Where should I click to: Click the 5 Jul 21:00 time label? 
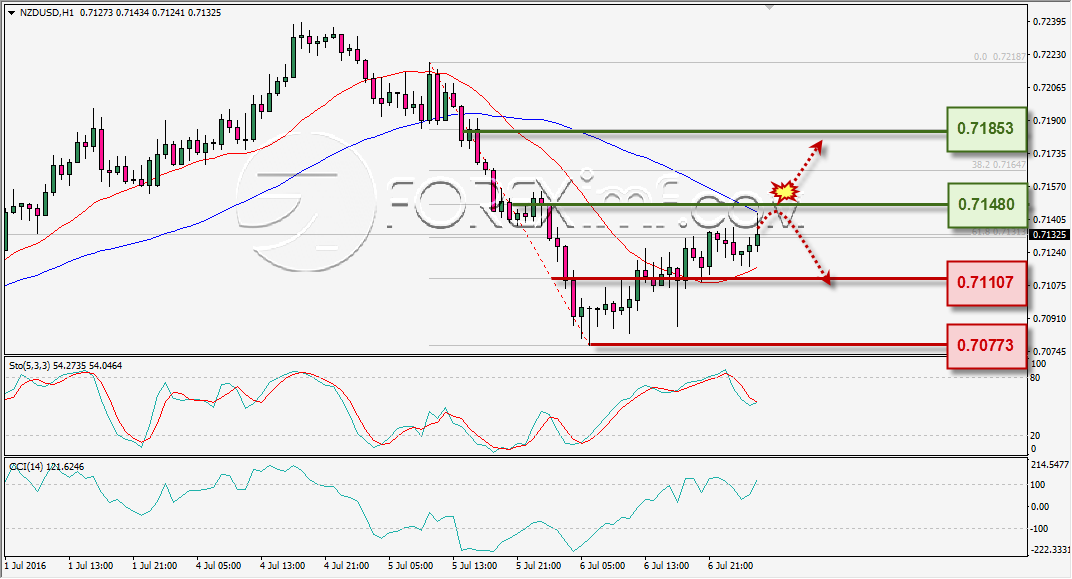[x=539, y=566]
